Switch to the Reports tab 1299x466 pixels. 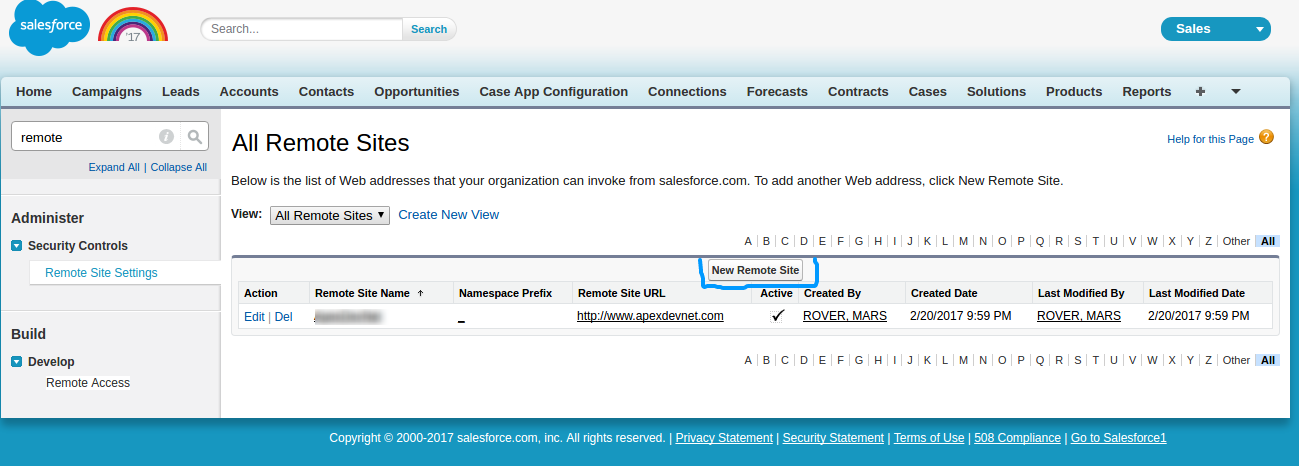(1146, 91)
